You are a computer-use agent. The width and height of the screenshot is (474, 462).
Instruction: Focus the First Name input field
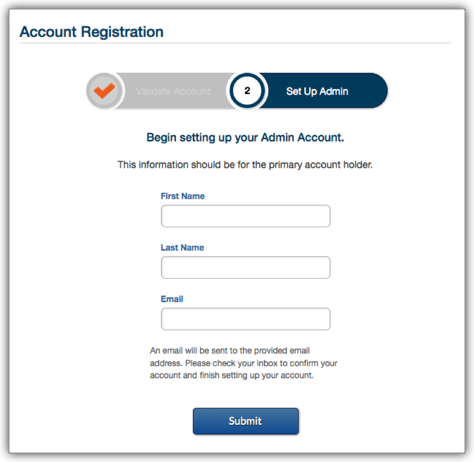point(246,216)
